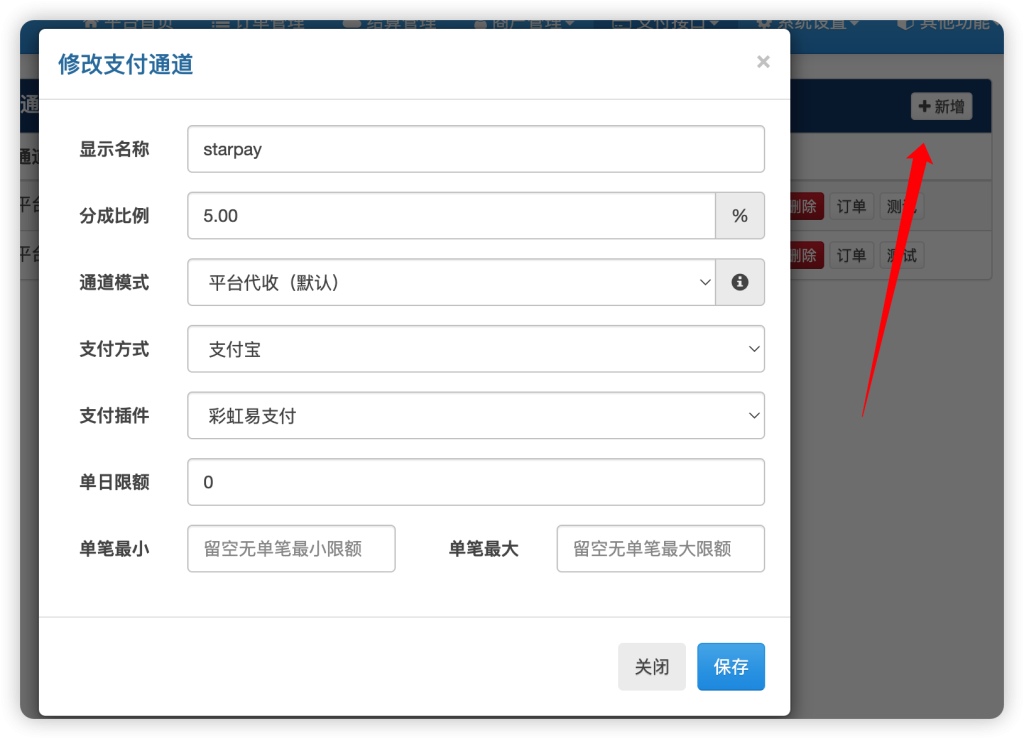Click the 订单 button in a table row

pyautogui.click(x=851, y=206)
